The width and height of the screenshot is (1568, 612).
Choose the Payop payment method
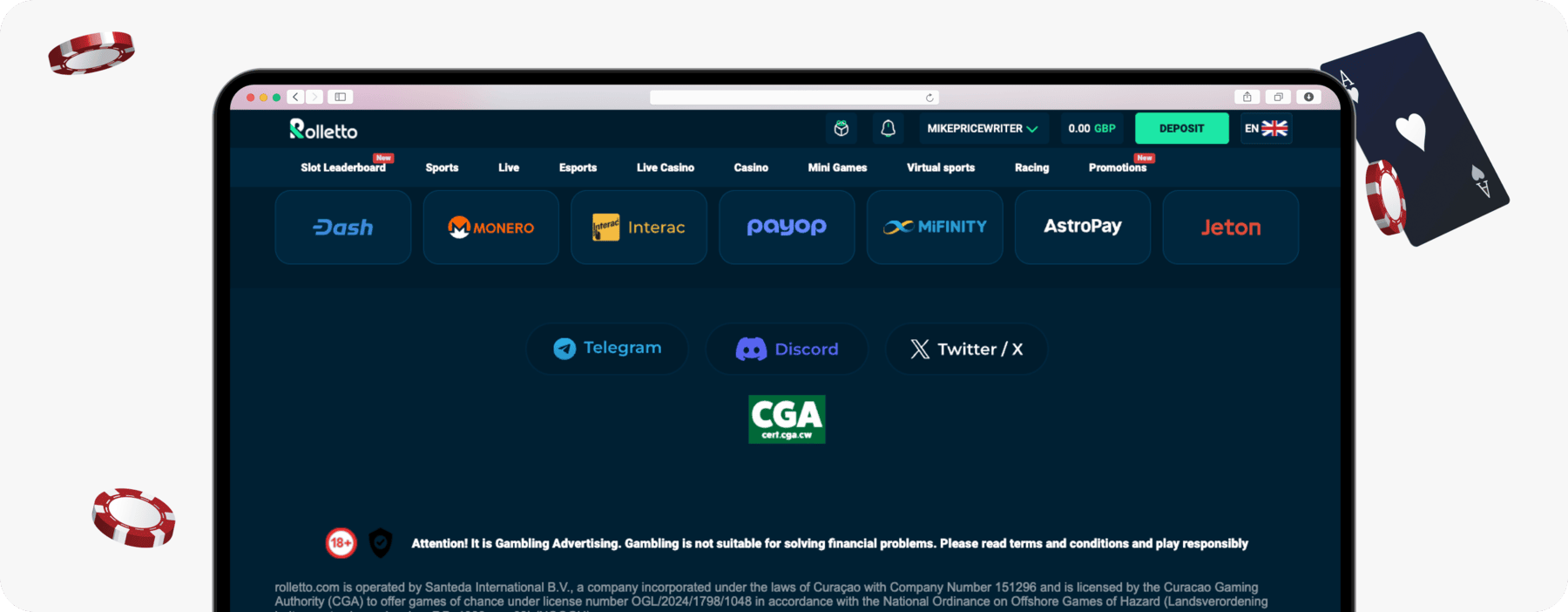[x=787, y=228]
